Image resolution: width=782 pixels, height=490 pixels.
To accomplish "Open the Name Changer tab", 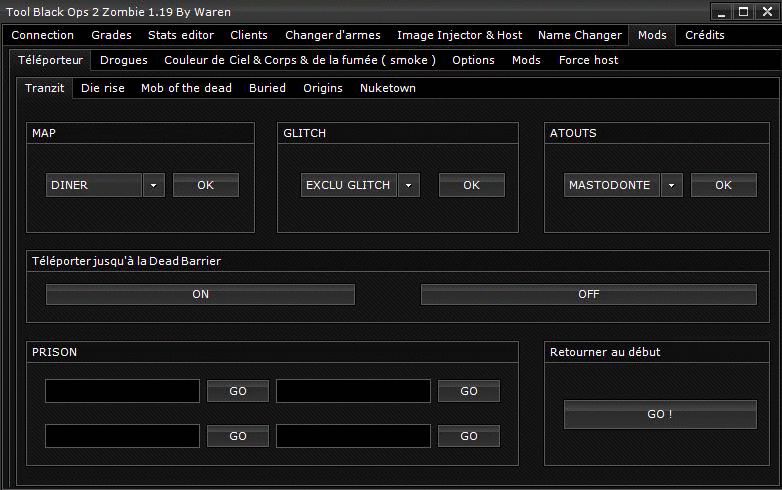I will pos(580,35).
